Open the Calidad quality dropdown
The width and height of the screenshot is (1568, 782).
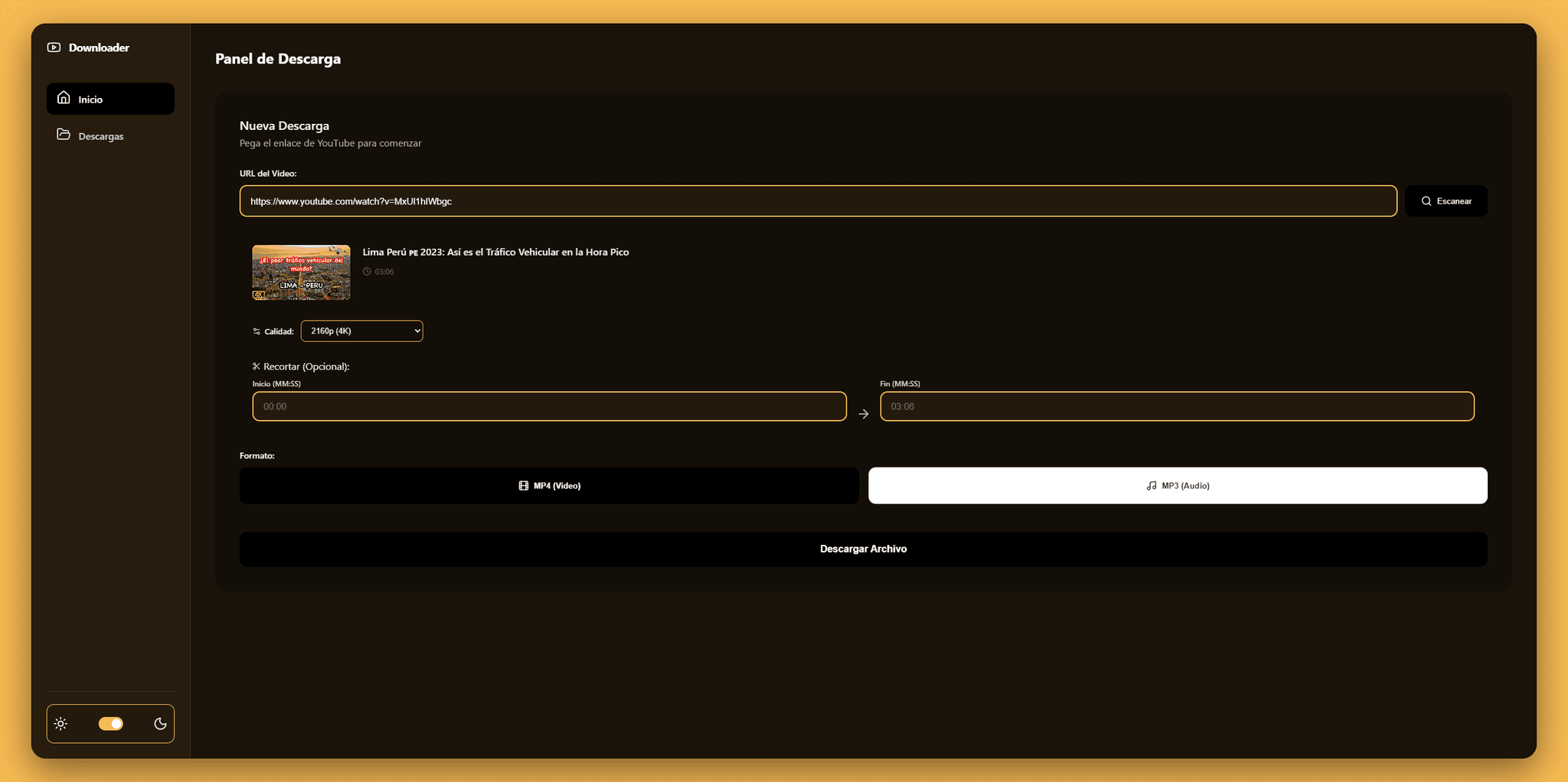[361, 331]
